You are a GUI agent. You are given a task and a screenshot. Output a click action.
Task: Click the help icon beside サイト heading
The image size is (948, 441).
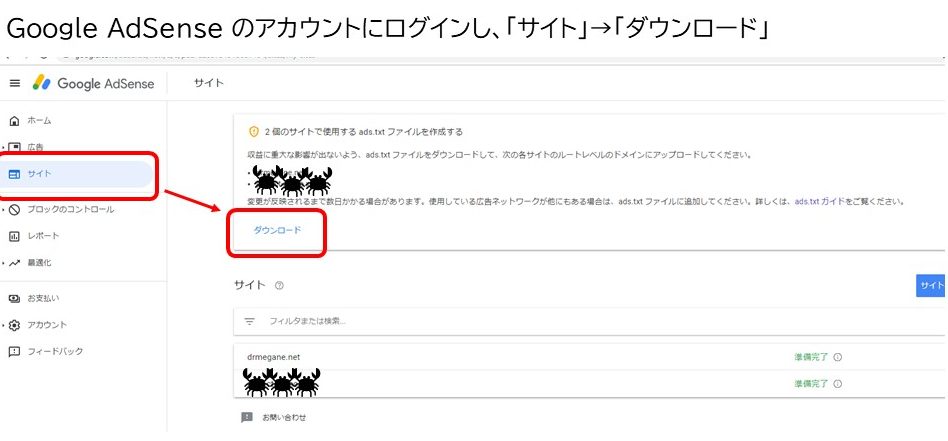279,286
